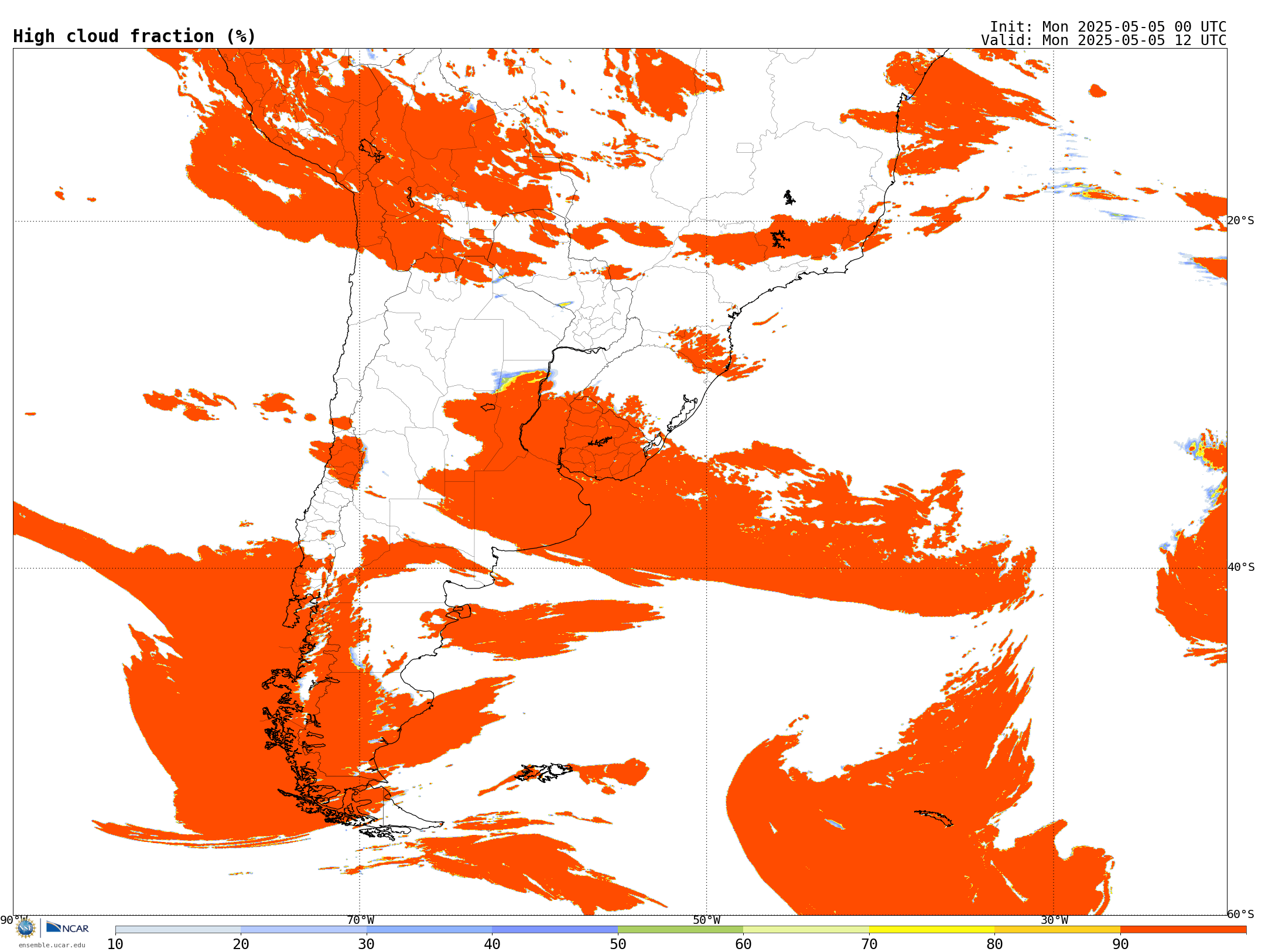The height and width of the screenshot is (952, 1265).
Task: Click the NSF logo icon
Action: tap(26, 927)
